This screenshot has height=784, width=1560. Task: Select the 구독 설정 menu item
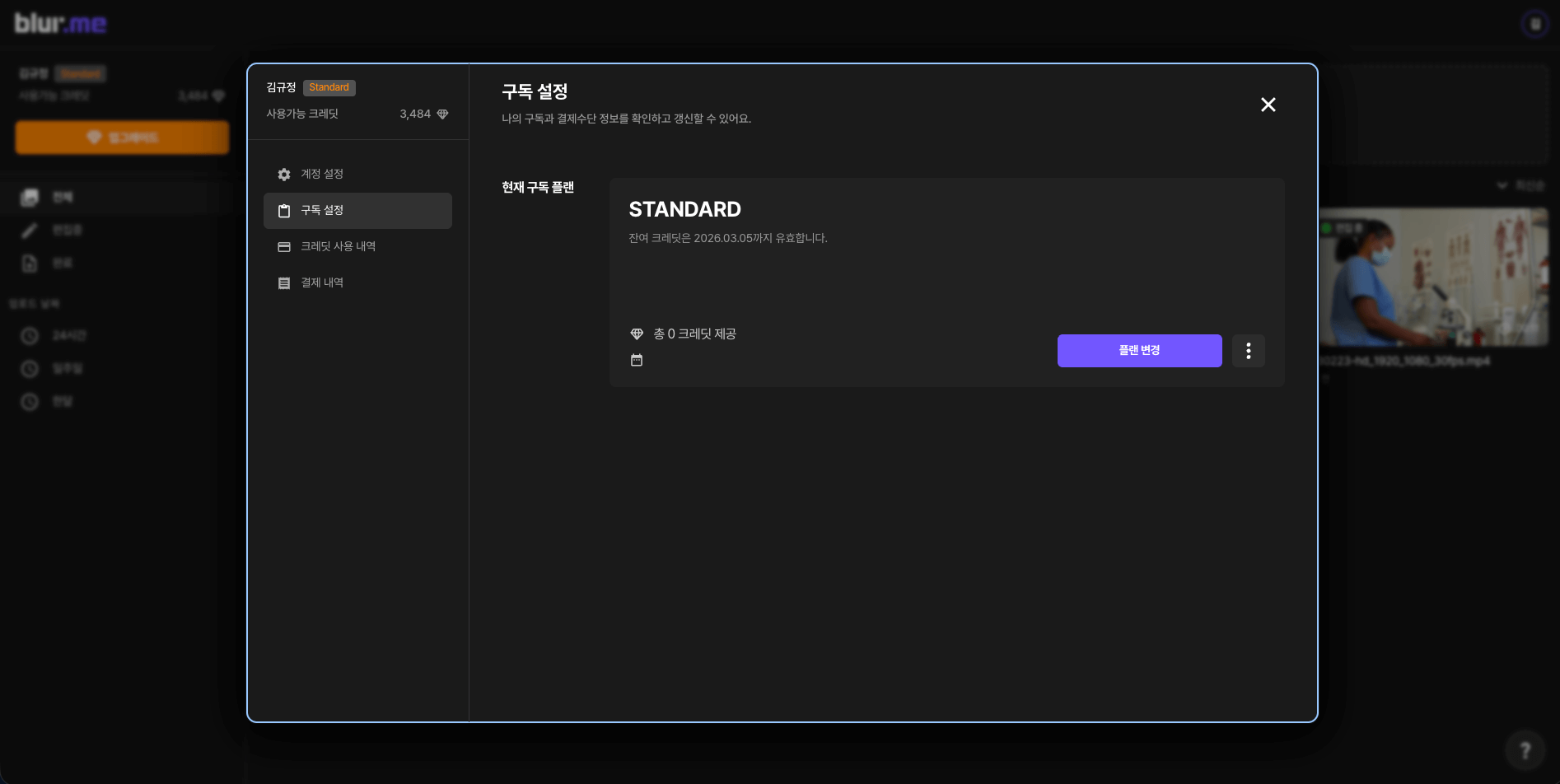click(357, 211)
